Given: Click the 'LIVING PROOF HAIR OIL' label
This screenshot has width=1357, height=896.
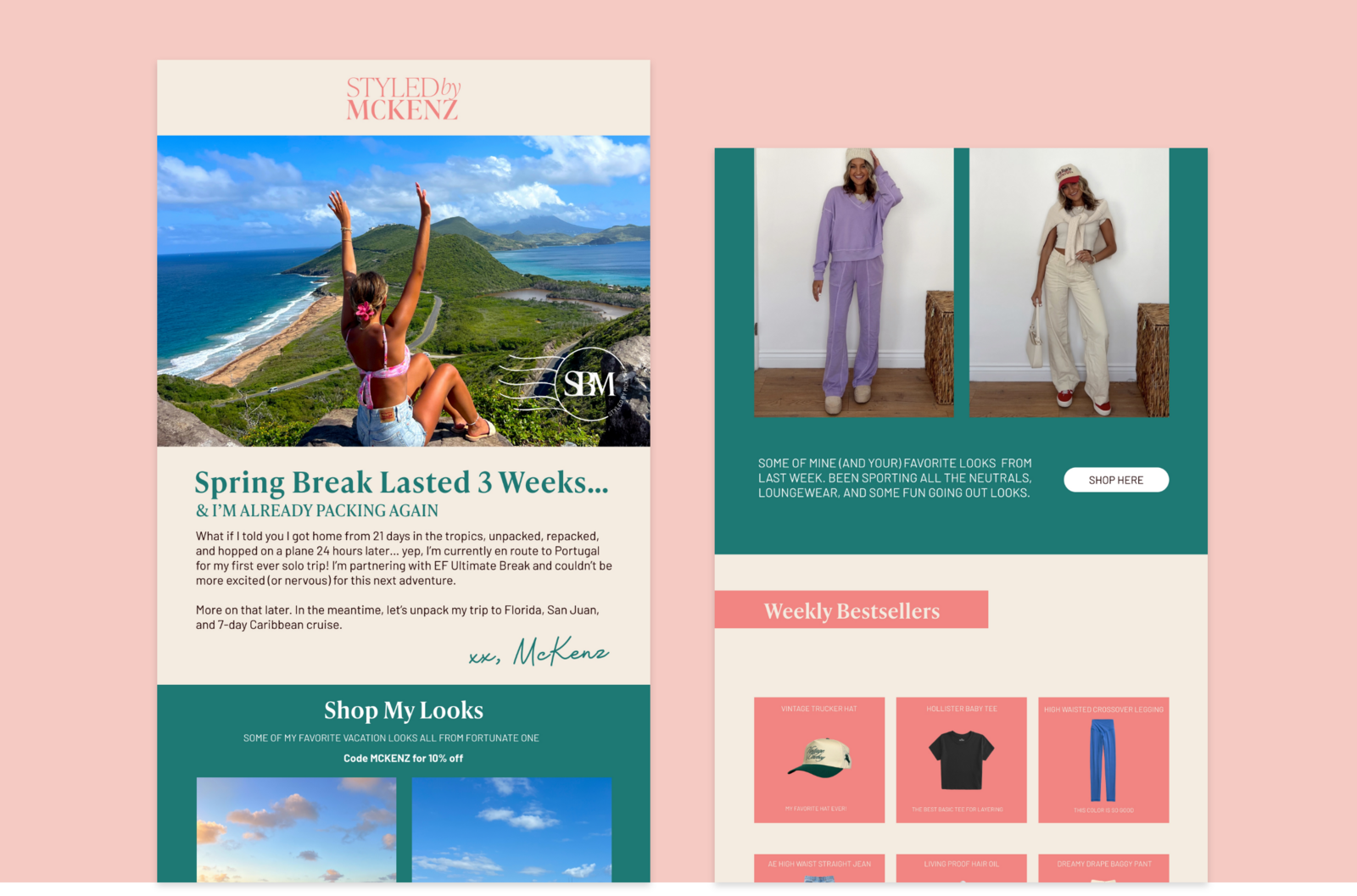Looking at the screenshot, I should (962, 864).
